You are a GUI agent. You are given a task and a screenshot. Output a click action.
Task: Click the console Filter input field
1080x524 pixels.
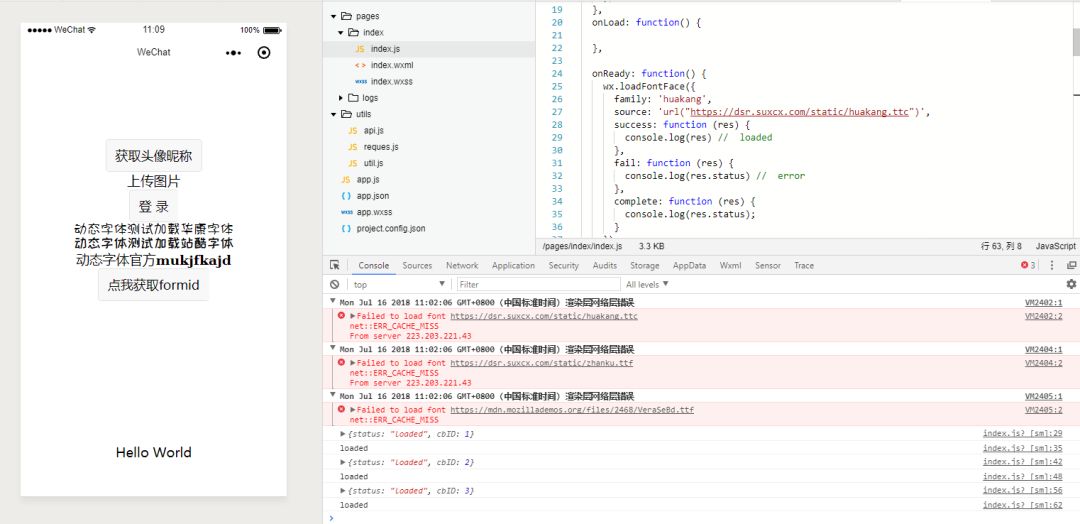click(539, 284)
